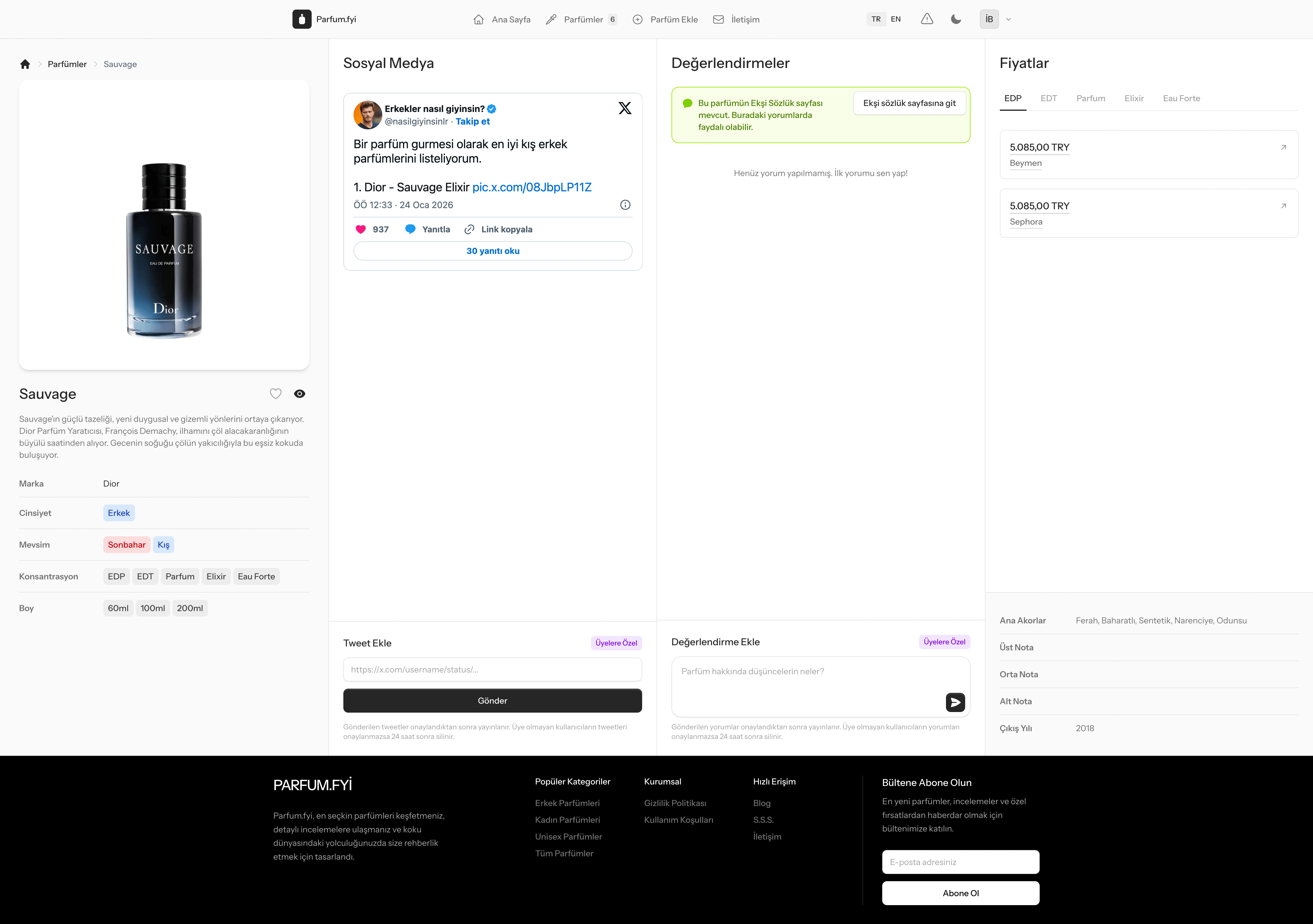Click Yanıtla on the tweet
The height and width of the screenshot is (924, 1313).
428,229
